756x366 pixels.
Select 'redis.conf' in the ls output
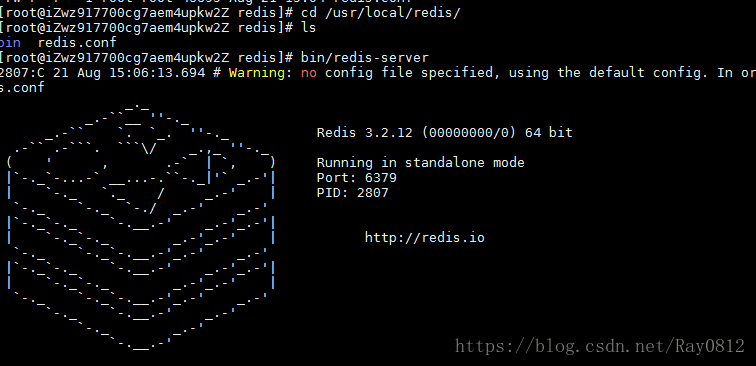[x=77, y=42]
